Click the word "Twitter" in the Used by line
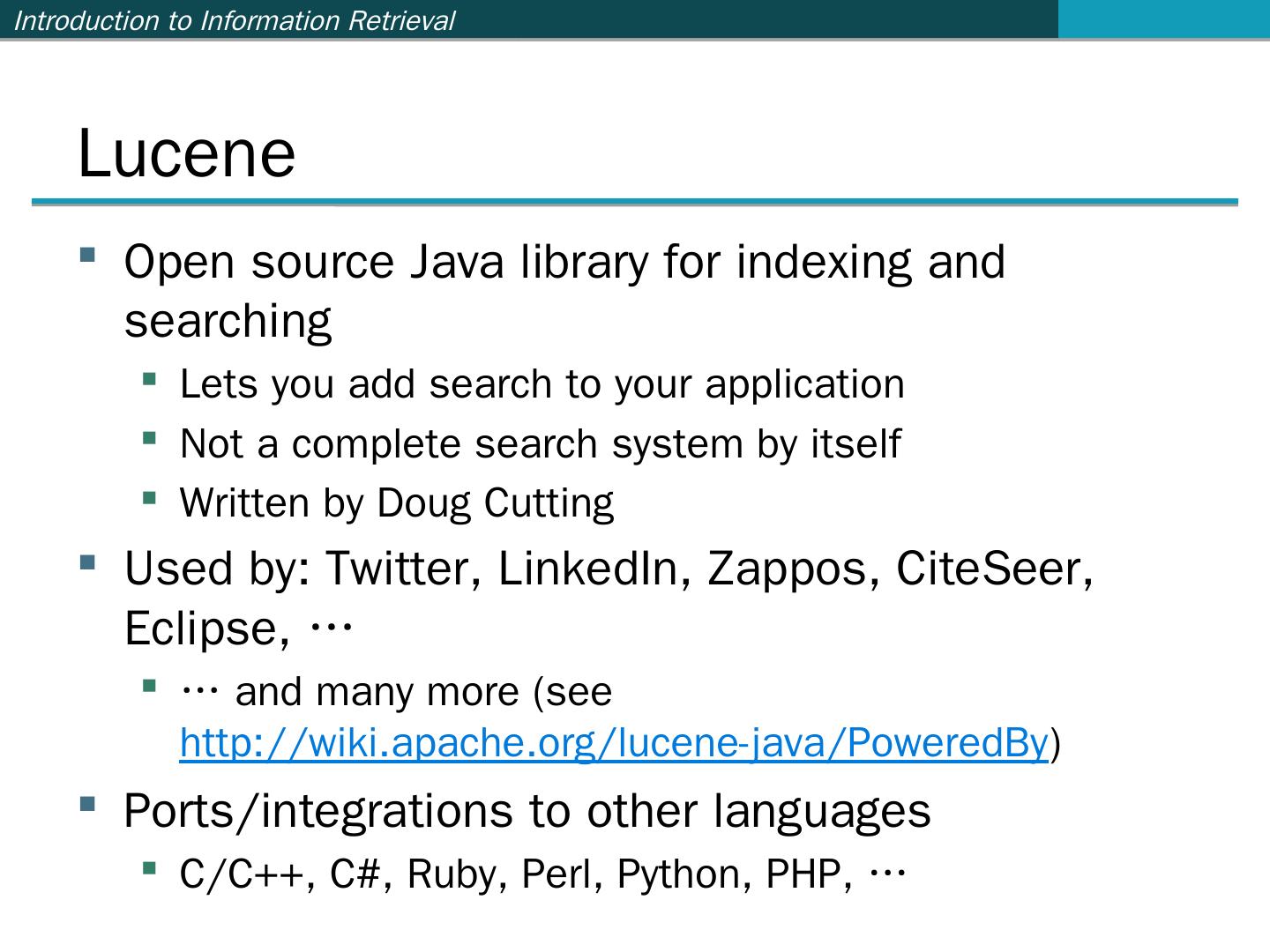This screenshot has height=952, width=1270. 403,569
